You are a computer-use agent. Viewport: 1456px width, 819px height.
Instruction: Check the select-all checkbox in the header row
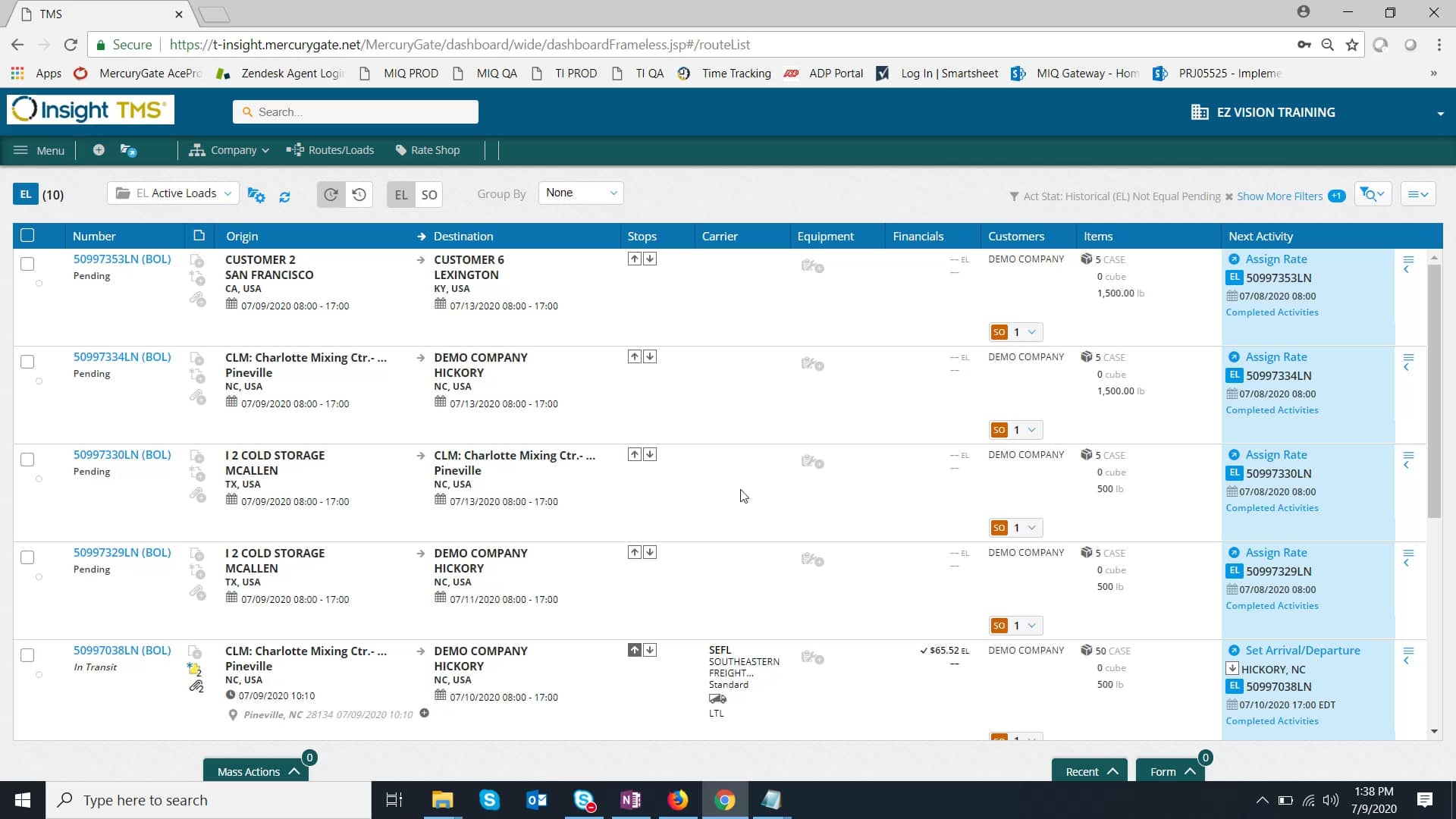pyautogui.click(x=27, y=235)
